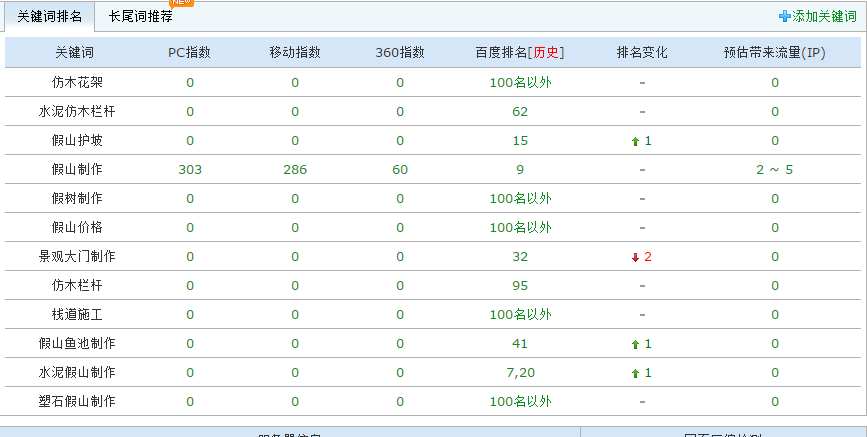Switch to the 关键词排名 tab
This screenshot has height=437, width=867.
[x=50, y=17]
